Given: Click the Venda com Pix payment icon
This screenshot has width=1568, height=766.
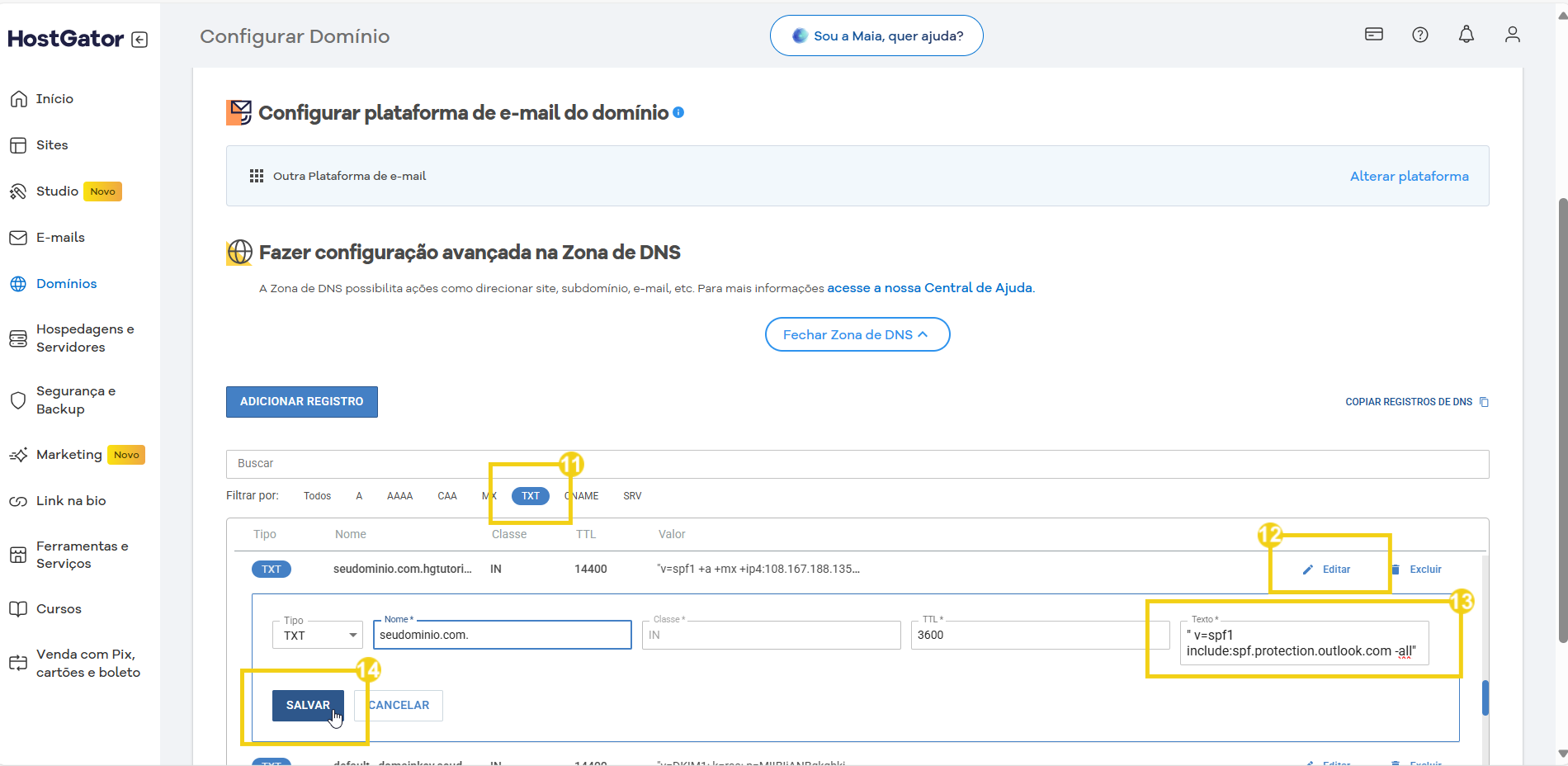Looking at the screenshot, I should coord(18,663).
